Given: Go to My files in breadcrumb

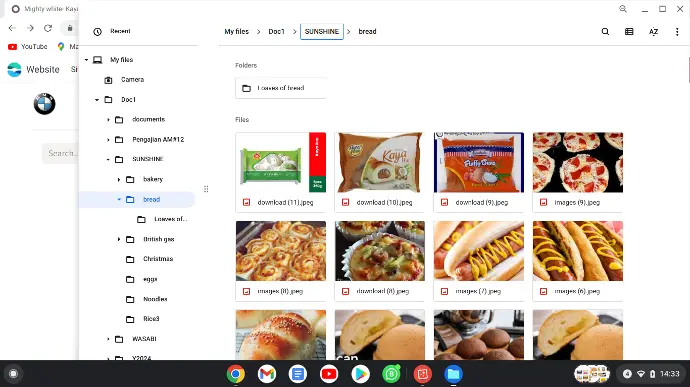Looking at the screenshot, I should pos(236,32).
